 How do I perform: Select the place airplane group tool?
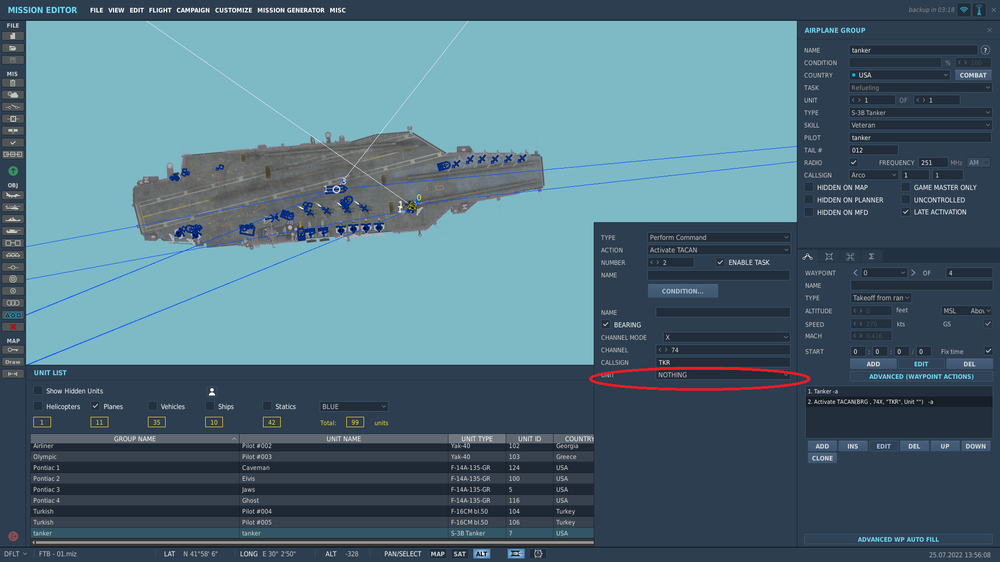pos(13,196)
